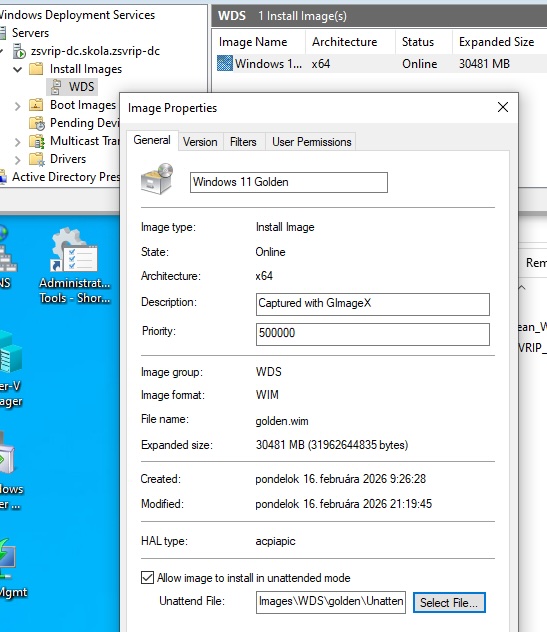Click the Pending Devices folder icon

point(37,123)
